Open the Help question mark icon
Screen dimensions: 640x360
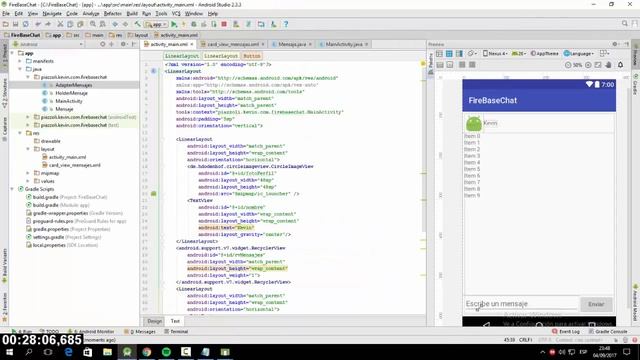(286, 24)
